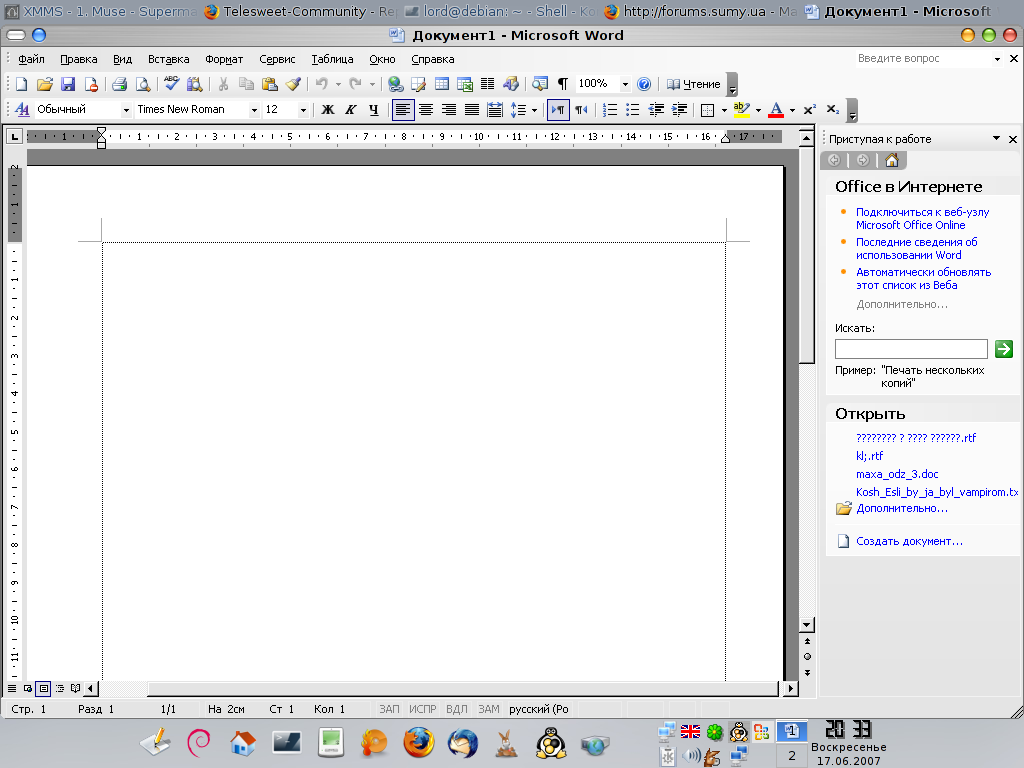Open the Print Preview icon
The width and height of the screenshot is (1024, 768).
tap(142, 85)
